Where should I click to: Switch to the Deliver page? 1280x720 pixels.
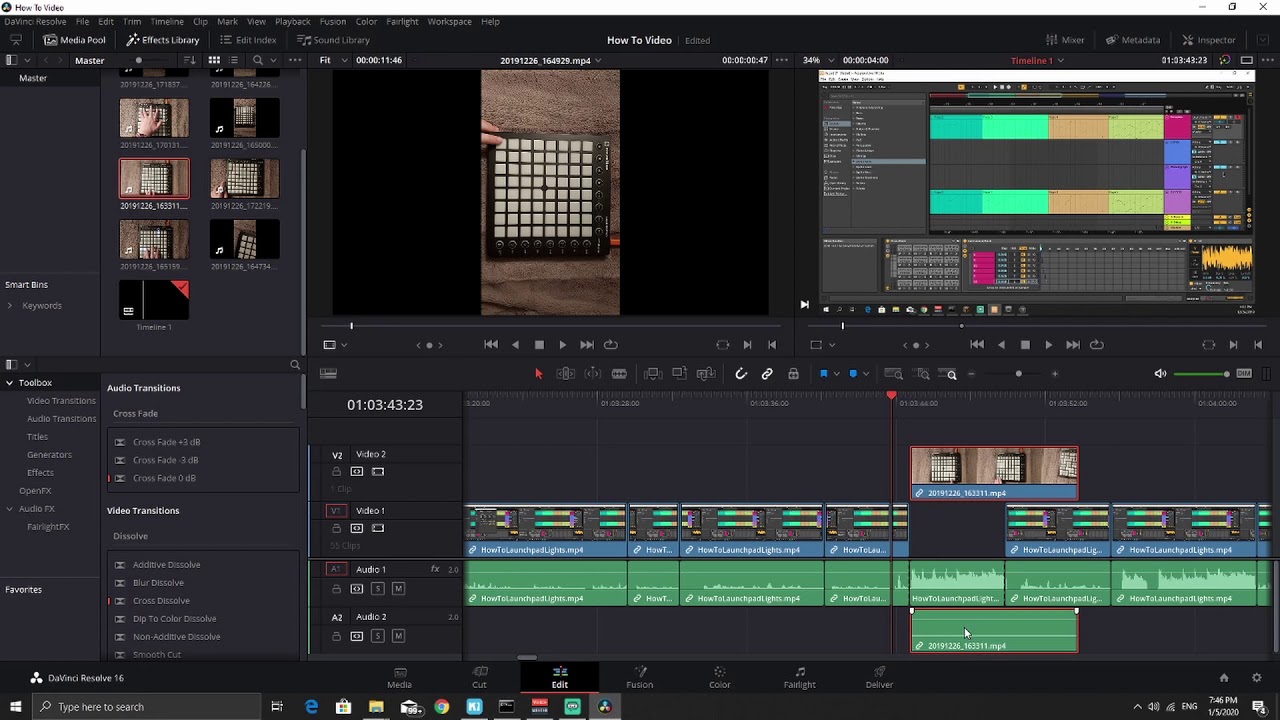[879, 677]
